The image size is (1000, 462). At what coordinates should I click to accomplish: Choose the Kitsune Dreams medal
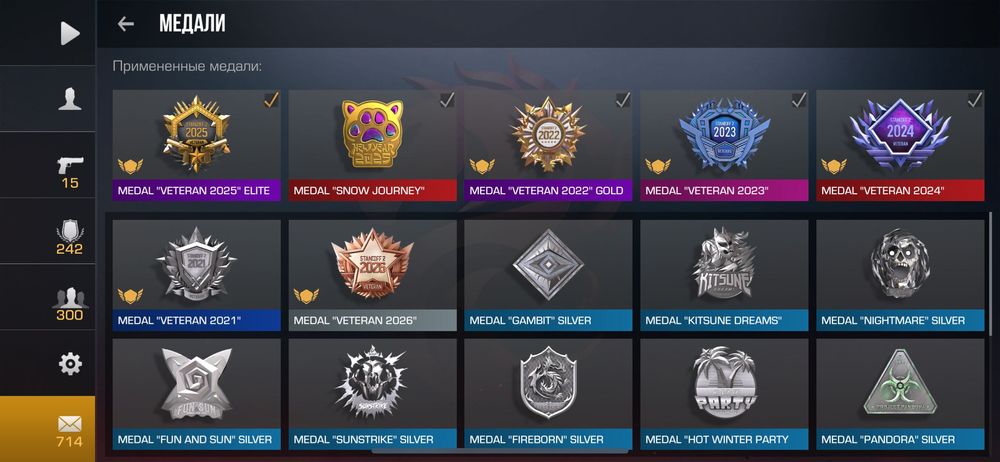point(724,275)
